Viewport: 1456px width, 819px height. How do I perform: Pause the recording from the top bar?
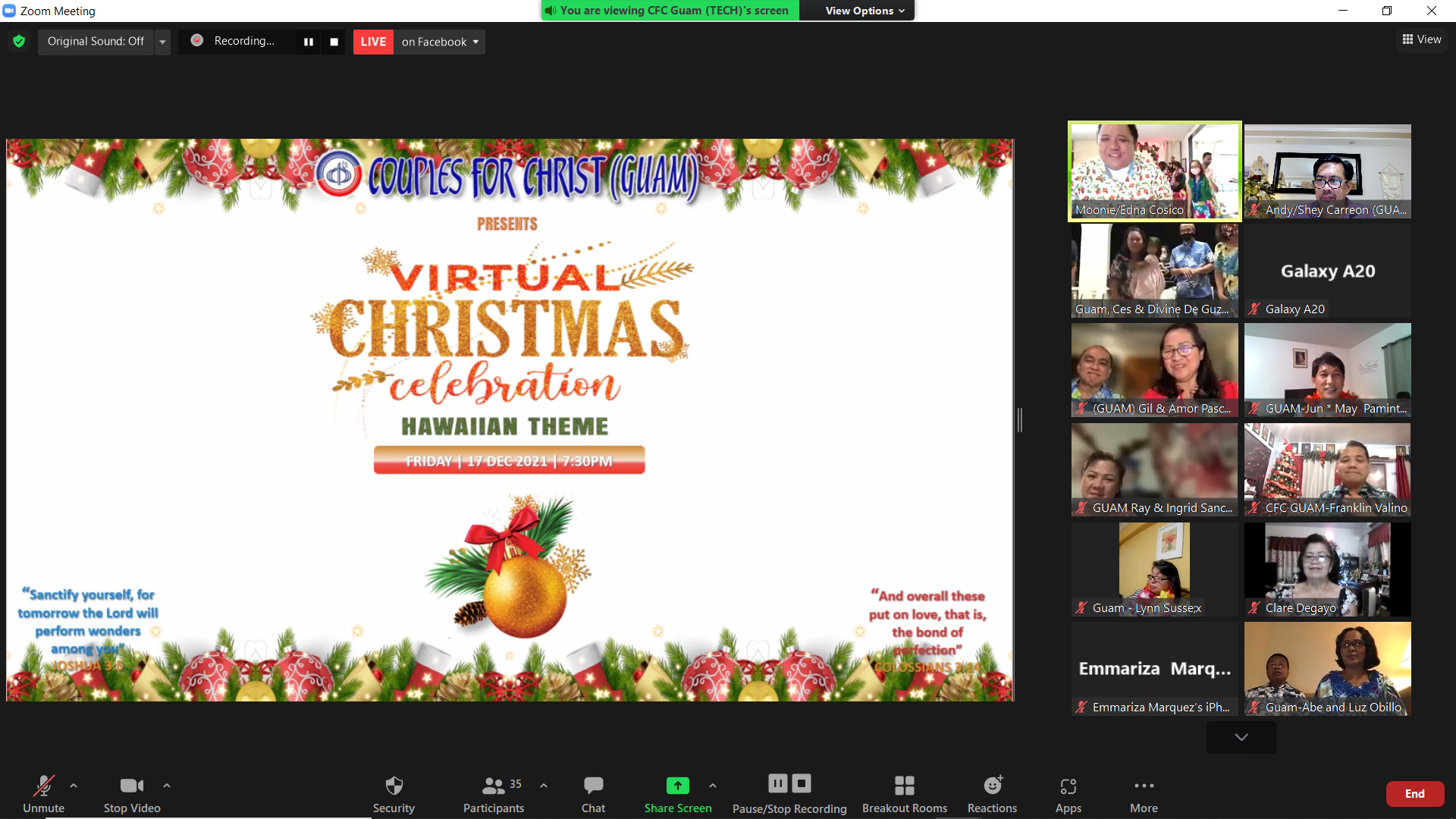309,42
